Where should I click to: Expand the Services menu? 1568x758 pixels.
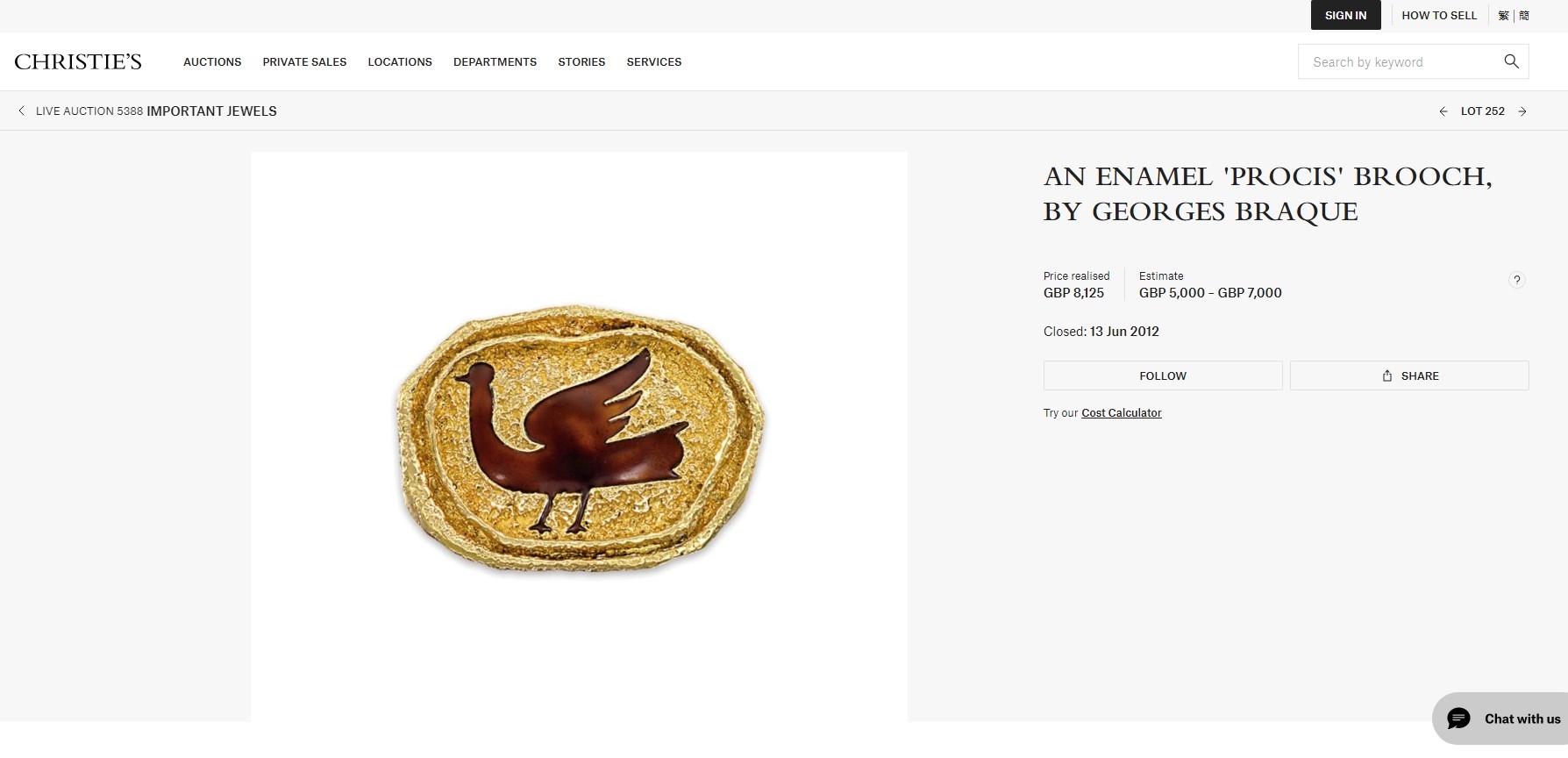[x=654, y=62]
